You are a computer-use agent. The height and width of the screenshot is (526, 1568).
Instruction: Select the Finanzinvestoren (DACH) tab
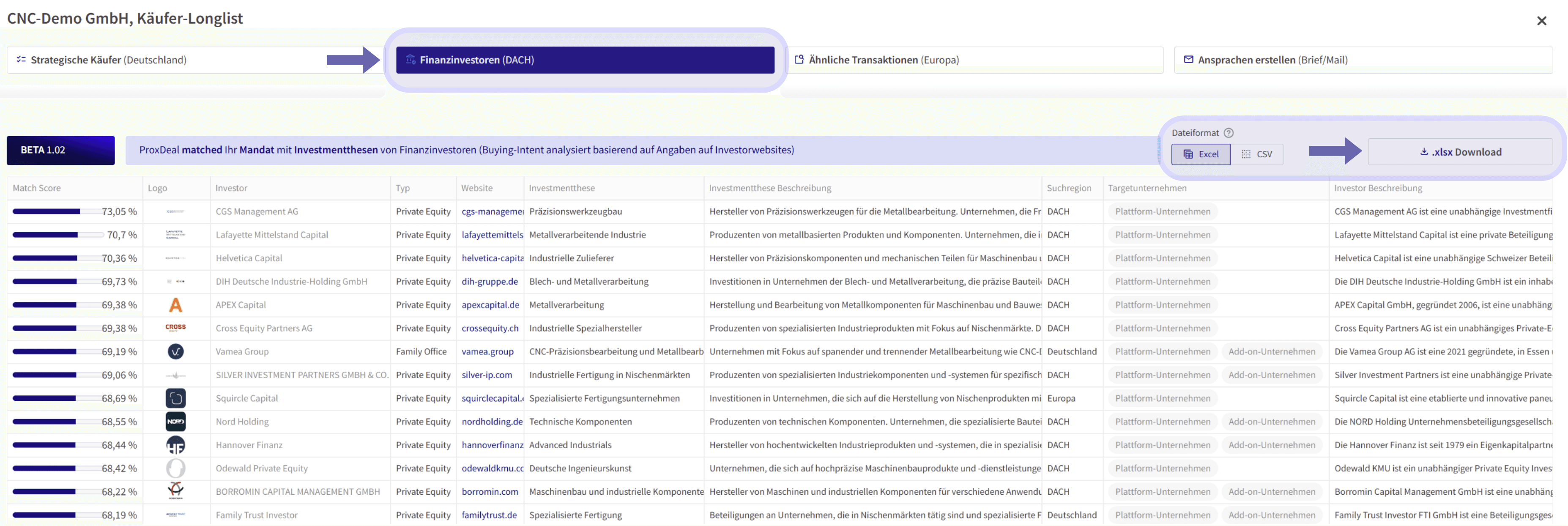(584, 60)
